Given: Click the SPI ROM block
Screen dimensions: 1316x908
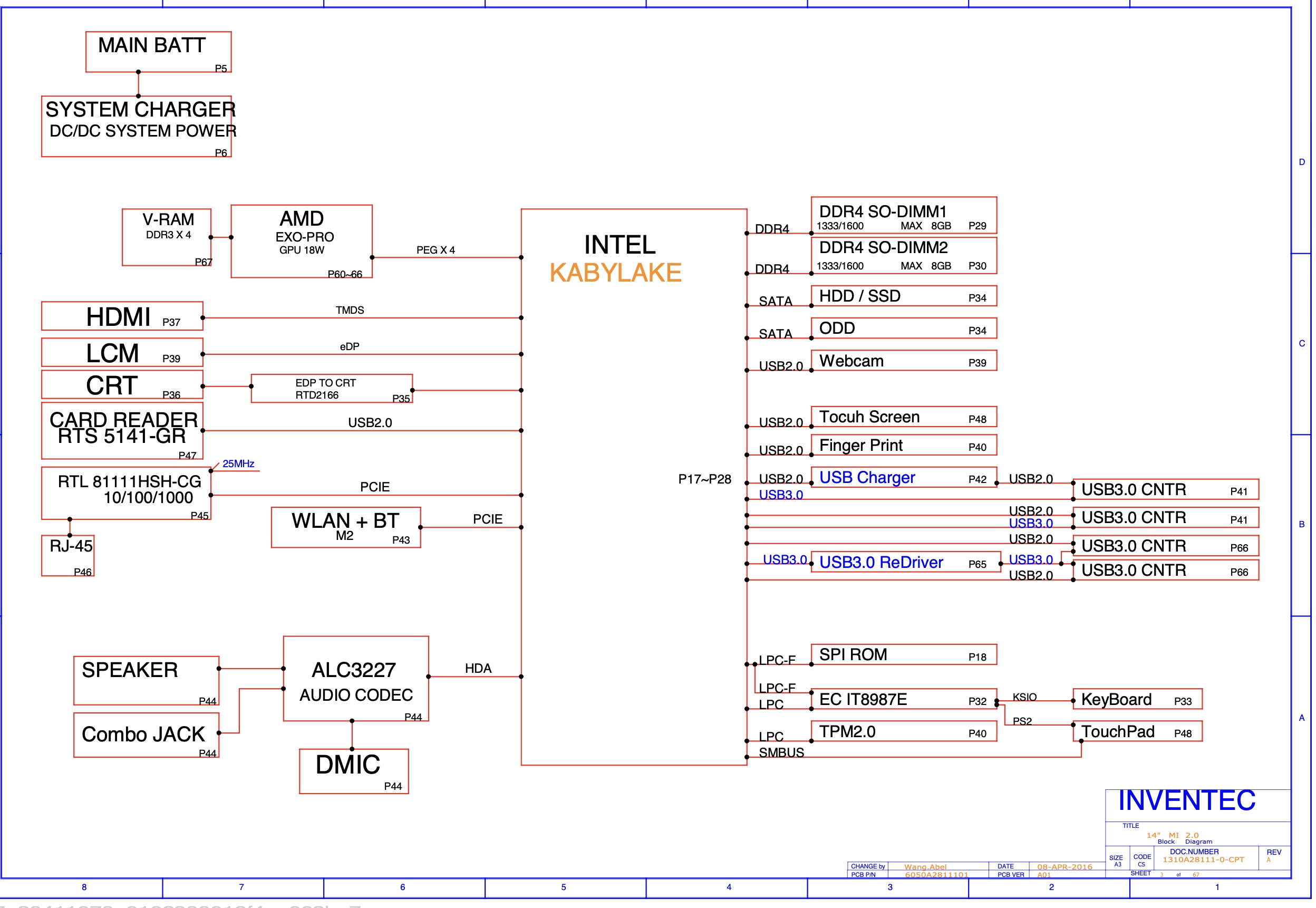Looking at the screenshot, I should pyautogui.click(x=904, y=654).
